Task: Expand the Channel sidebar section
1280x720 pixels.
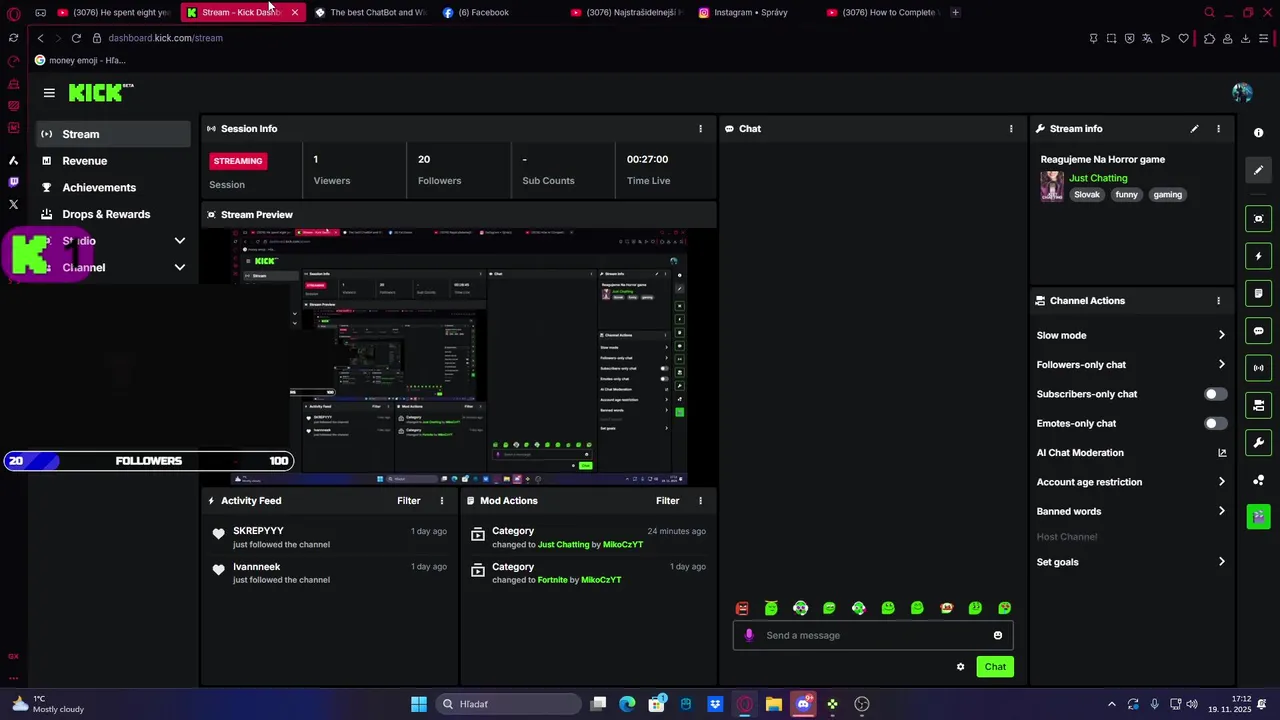Action: pos(180,268)
